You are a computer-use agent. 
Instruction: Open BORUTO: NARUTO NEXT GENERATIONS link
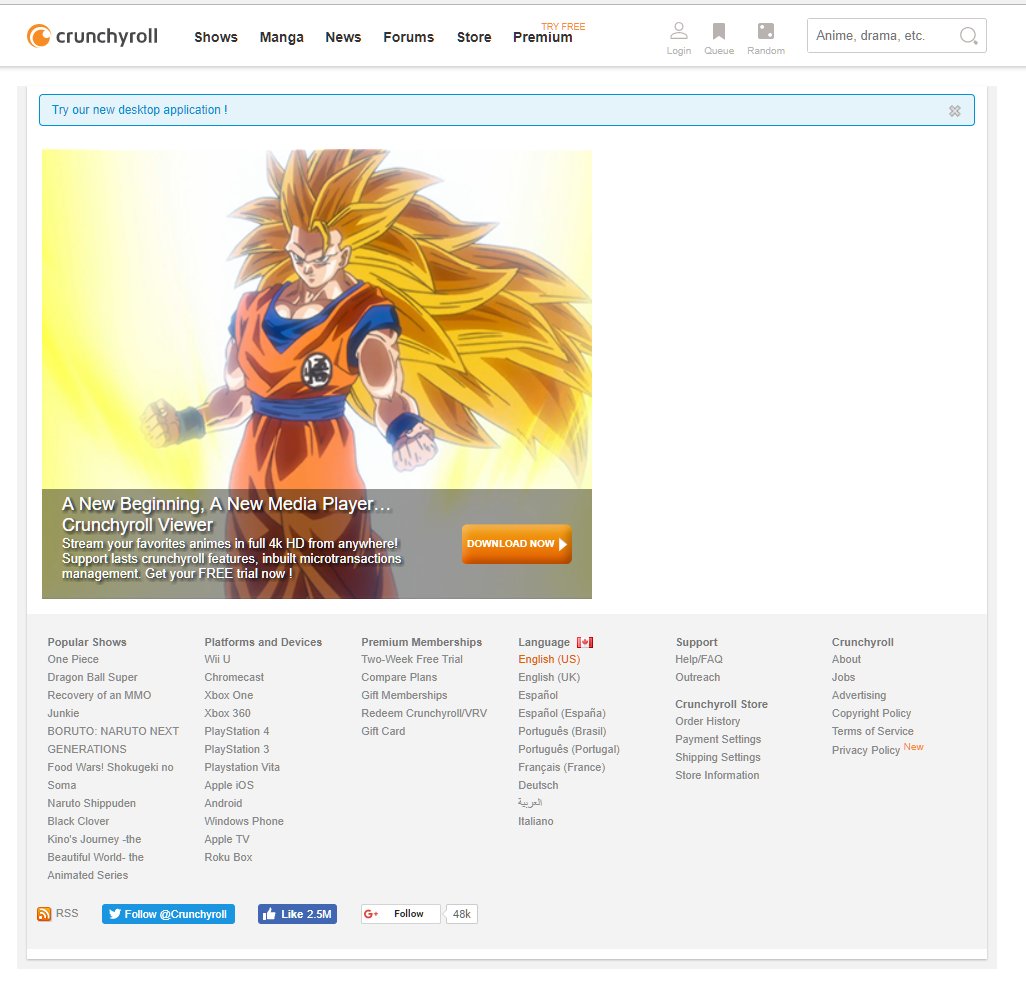click(113, 740)
